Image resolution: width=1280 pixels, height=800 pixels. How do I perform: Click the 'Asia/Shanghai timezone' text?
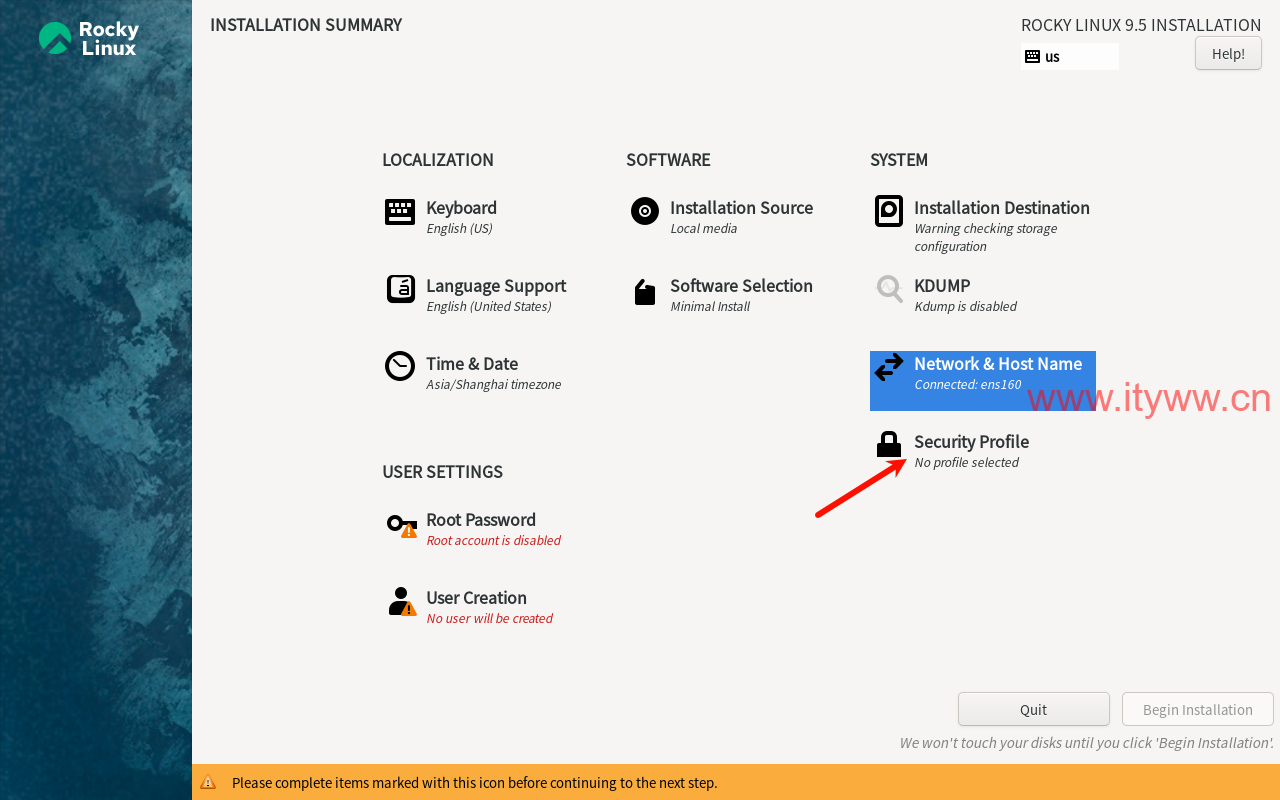(493, 384)
